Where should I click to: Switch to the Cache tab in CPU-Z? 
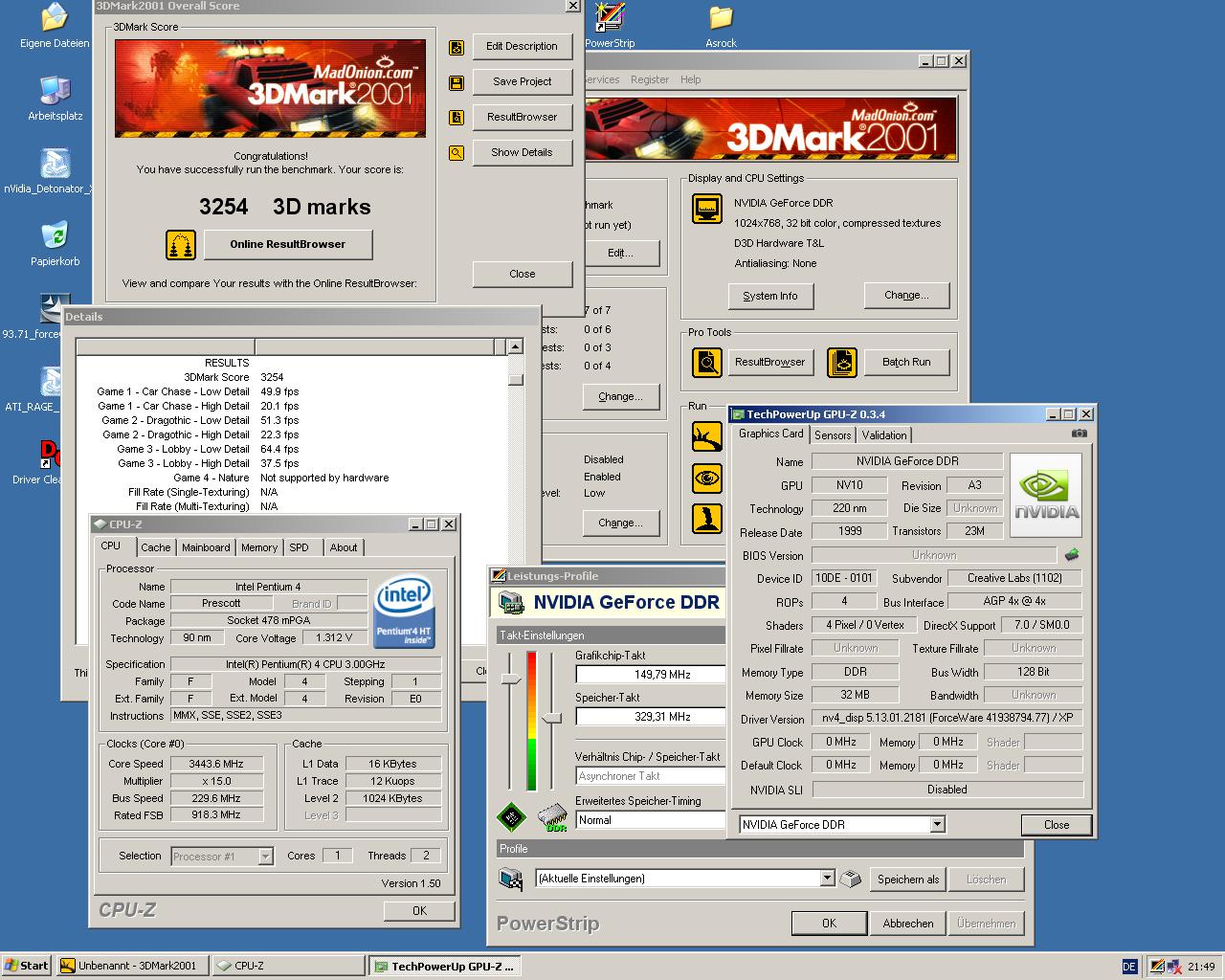[155, 547]
